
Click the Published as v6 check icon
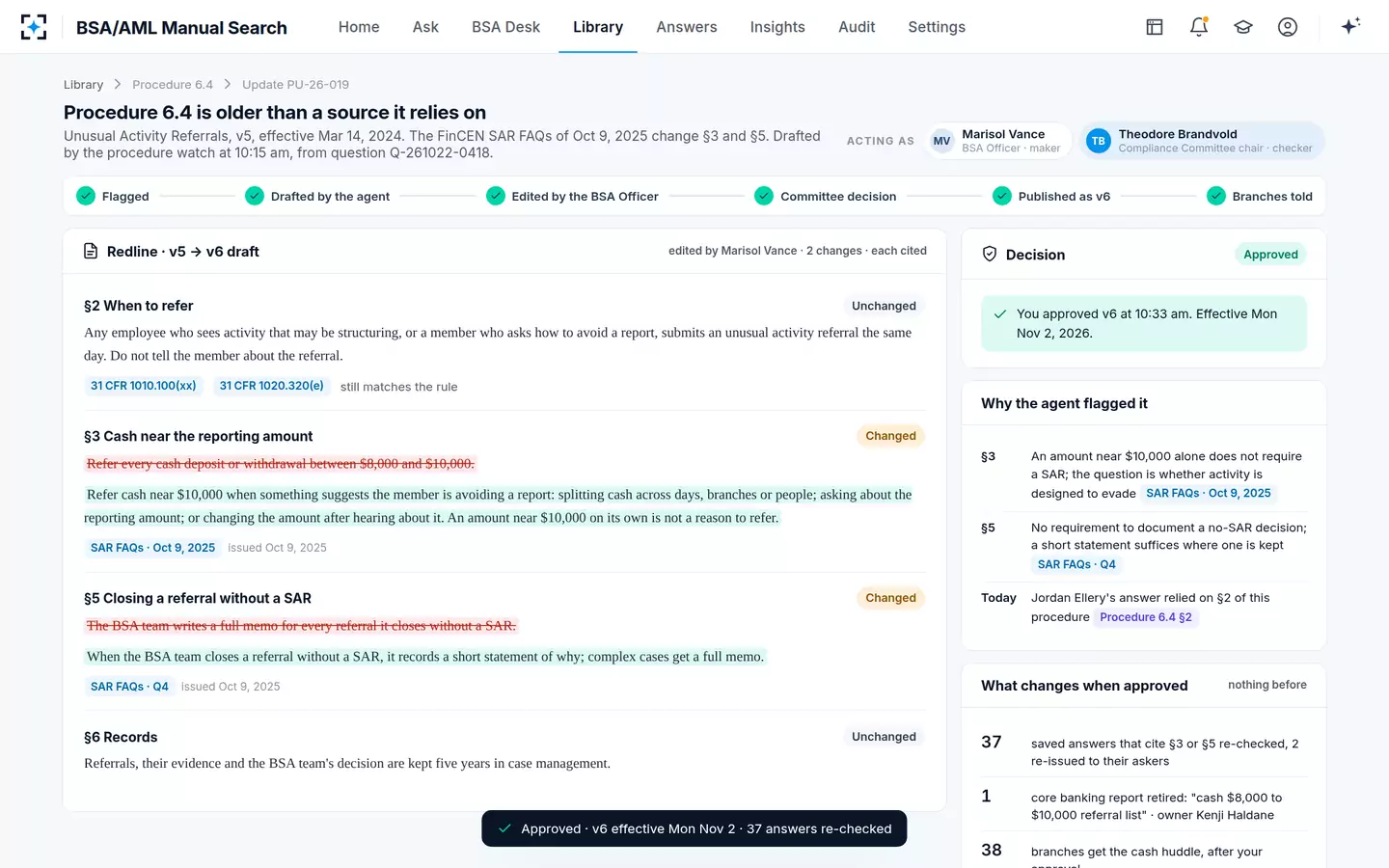[x=1002, y=196]
